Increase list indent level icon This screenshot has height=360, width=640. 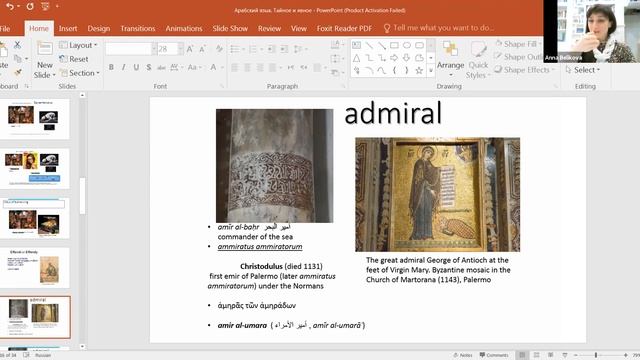tap(284, 49)
